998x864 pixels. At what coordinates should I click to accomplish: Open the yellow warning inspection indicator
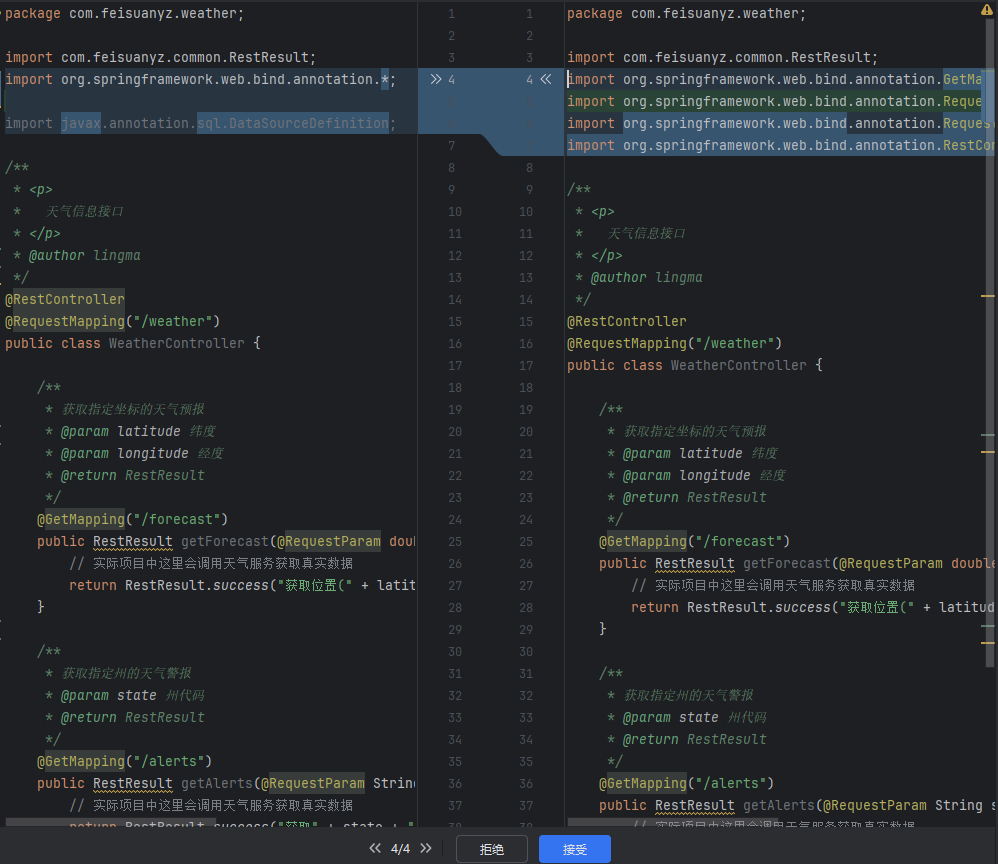(x=987, y=8)
